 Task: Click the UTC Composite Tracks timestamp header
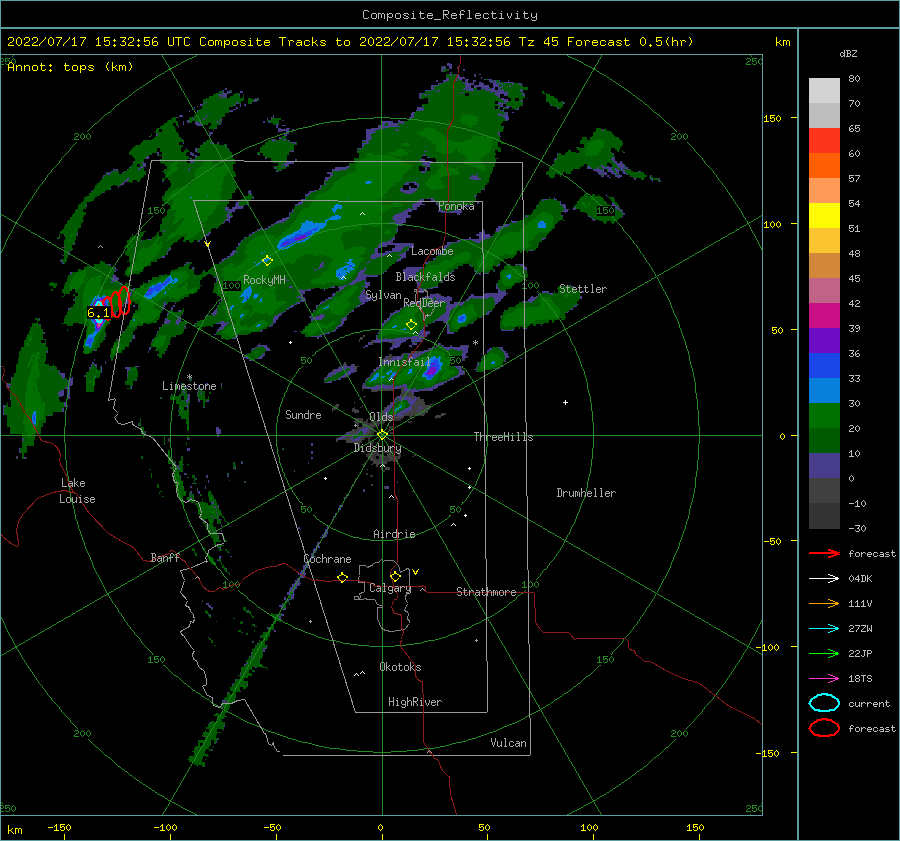pos(350,42)
